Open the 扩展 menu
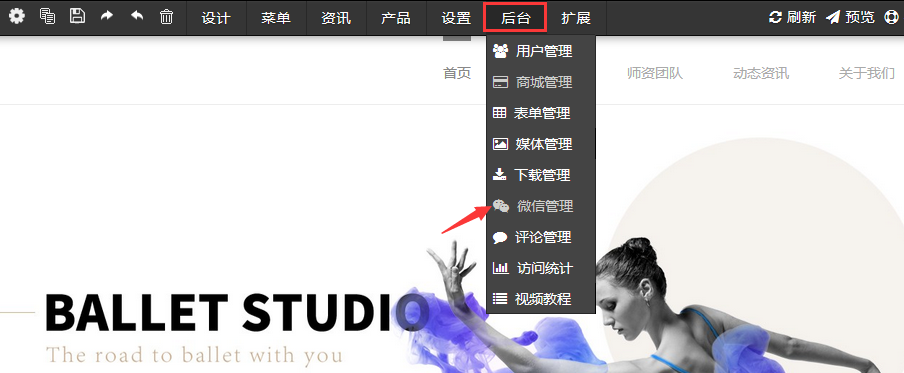This screenshot has height=373, width=904. click(576, 18)
